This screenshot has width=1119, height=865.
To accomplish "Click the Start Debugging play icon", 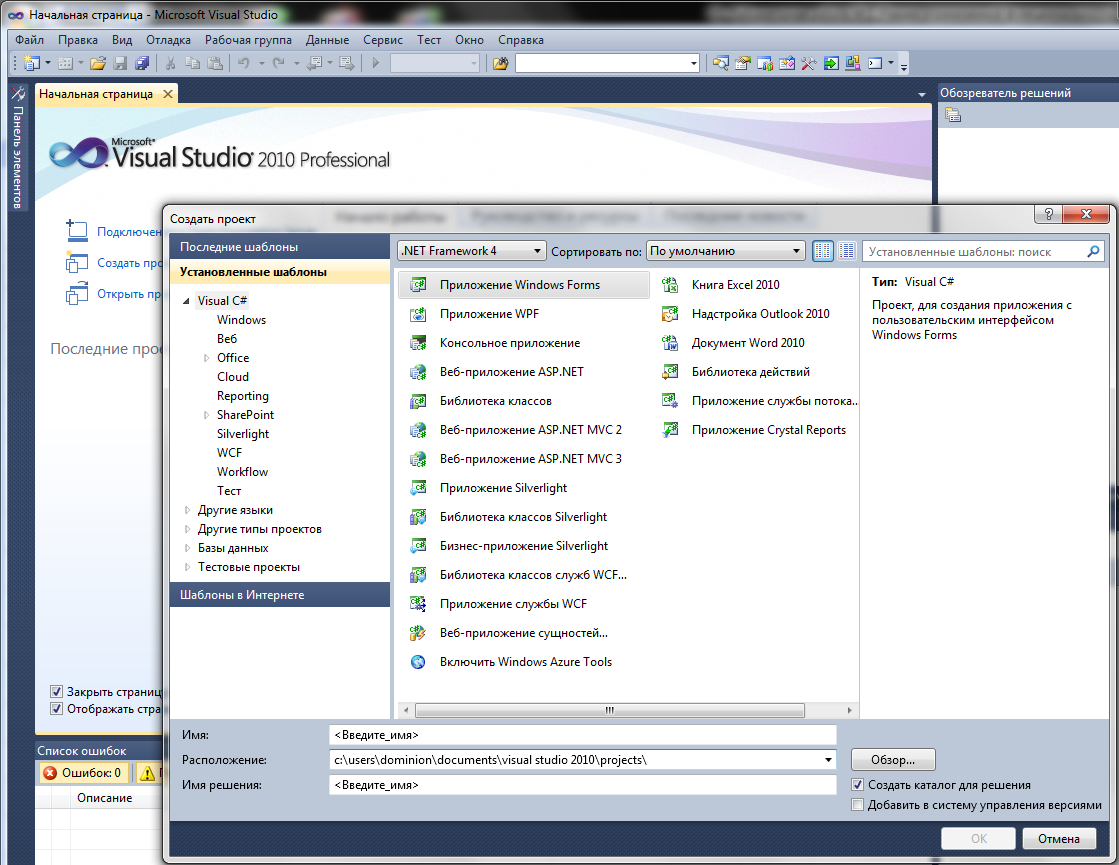I will 375,64.
